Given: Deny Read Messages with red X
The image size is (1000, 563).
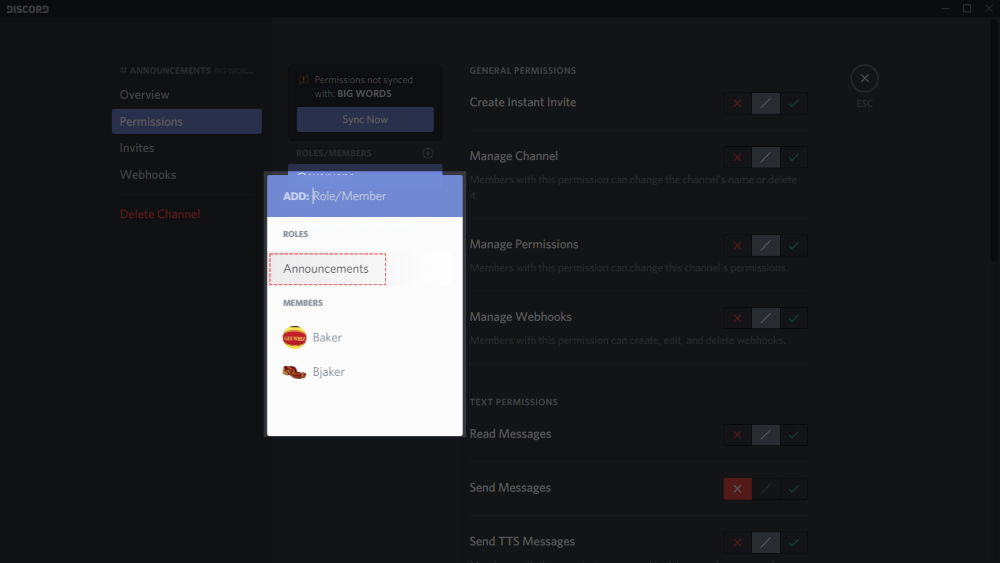Looking at the screenshot, I should [737, 435].
